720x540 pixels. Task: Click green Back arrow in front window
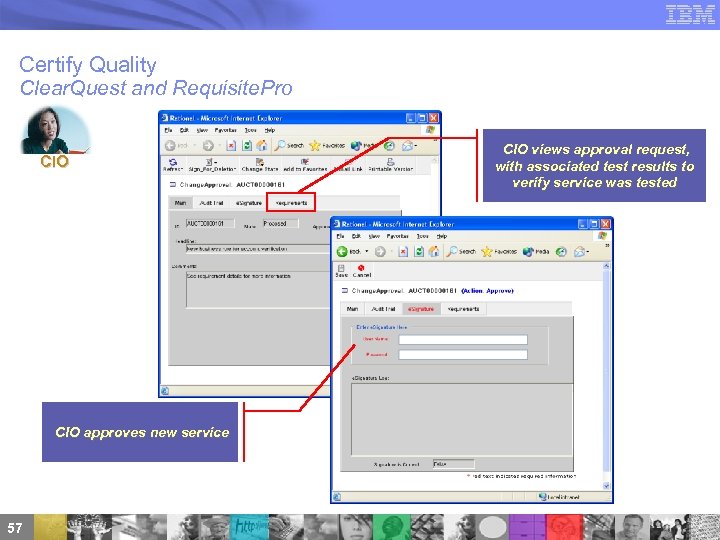click(342, 252)
